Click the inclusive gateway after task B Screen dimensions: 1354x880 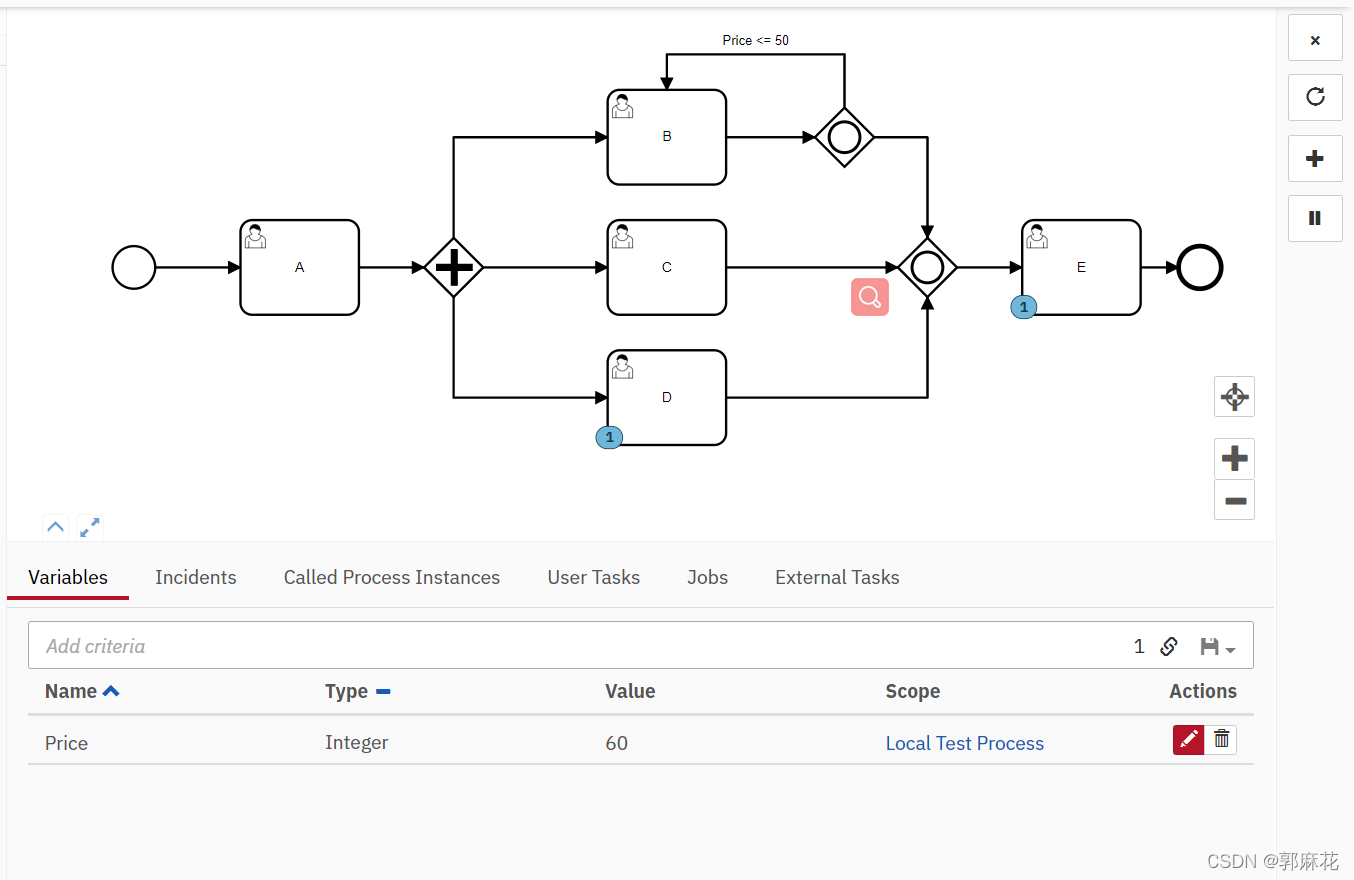tap(845, 137)
